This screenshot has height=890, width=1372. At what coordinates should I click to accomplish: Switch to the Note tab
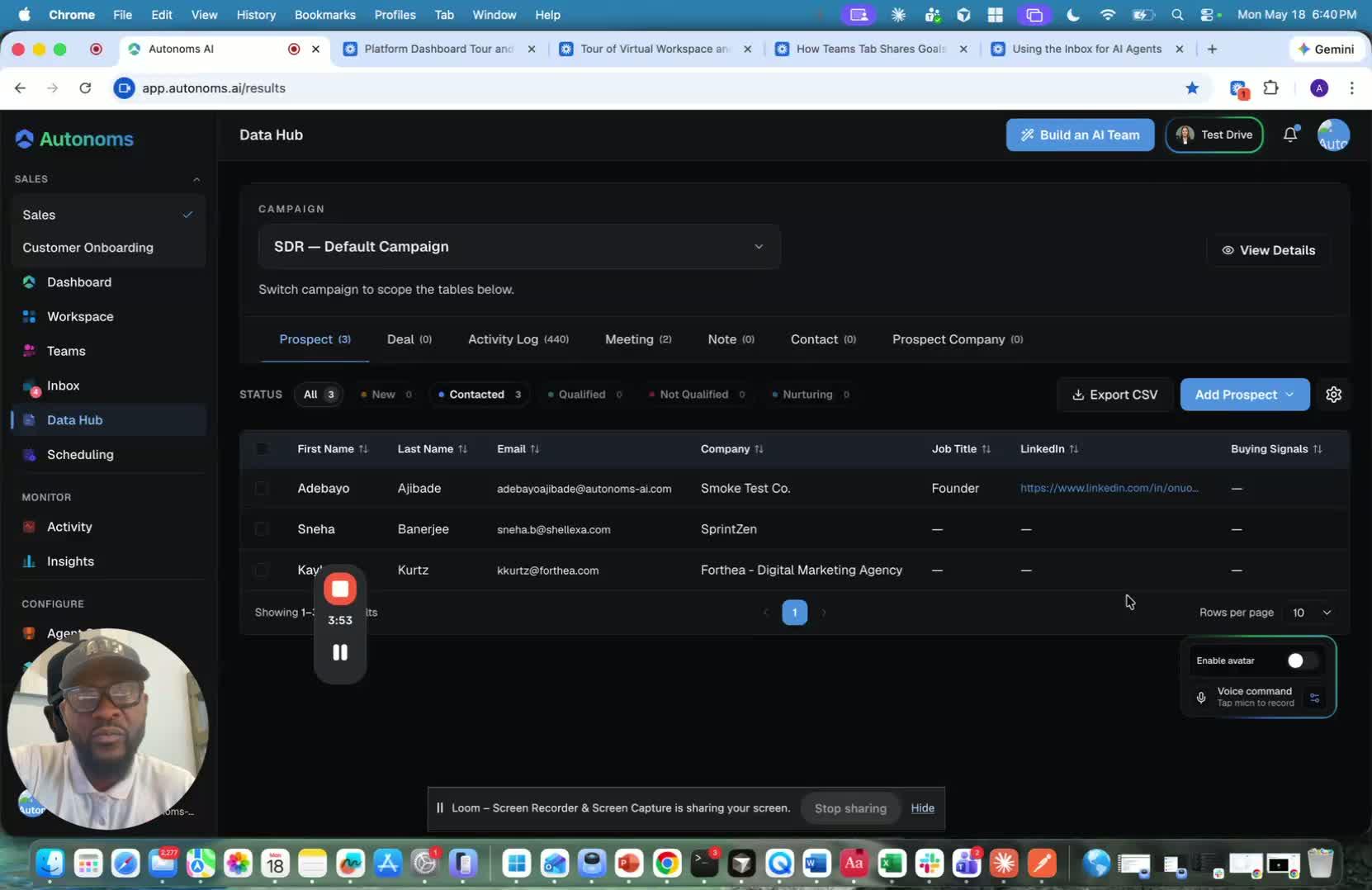pos(731,339)
